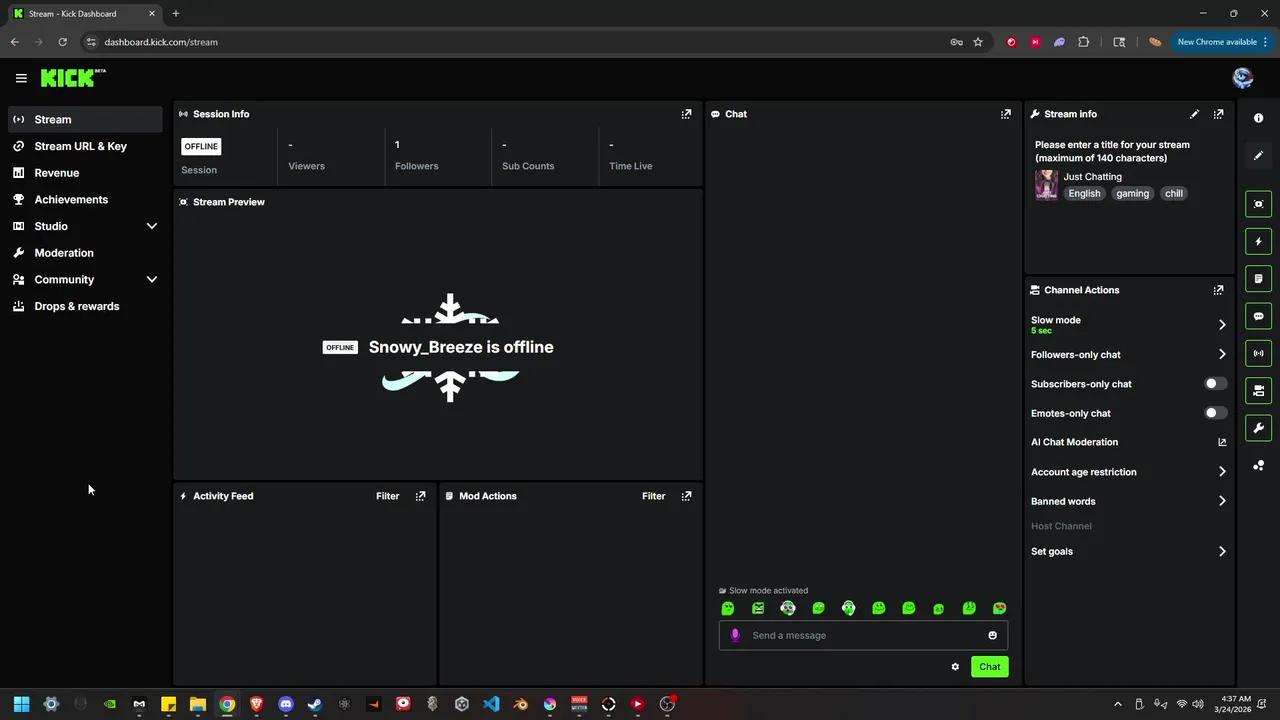Click the stream title placeholder text
The width and height of the screenshot is (1280, 720).
pos(1112,151)
